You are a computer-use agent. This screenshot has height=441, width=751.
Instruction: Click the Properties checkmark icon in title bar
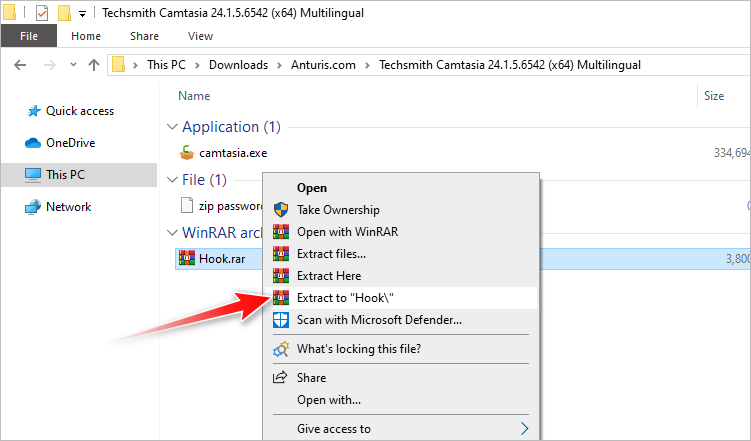(41, 13)
